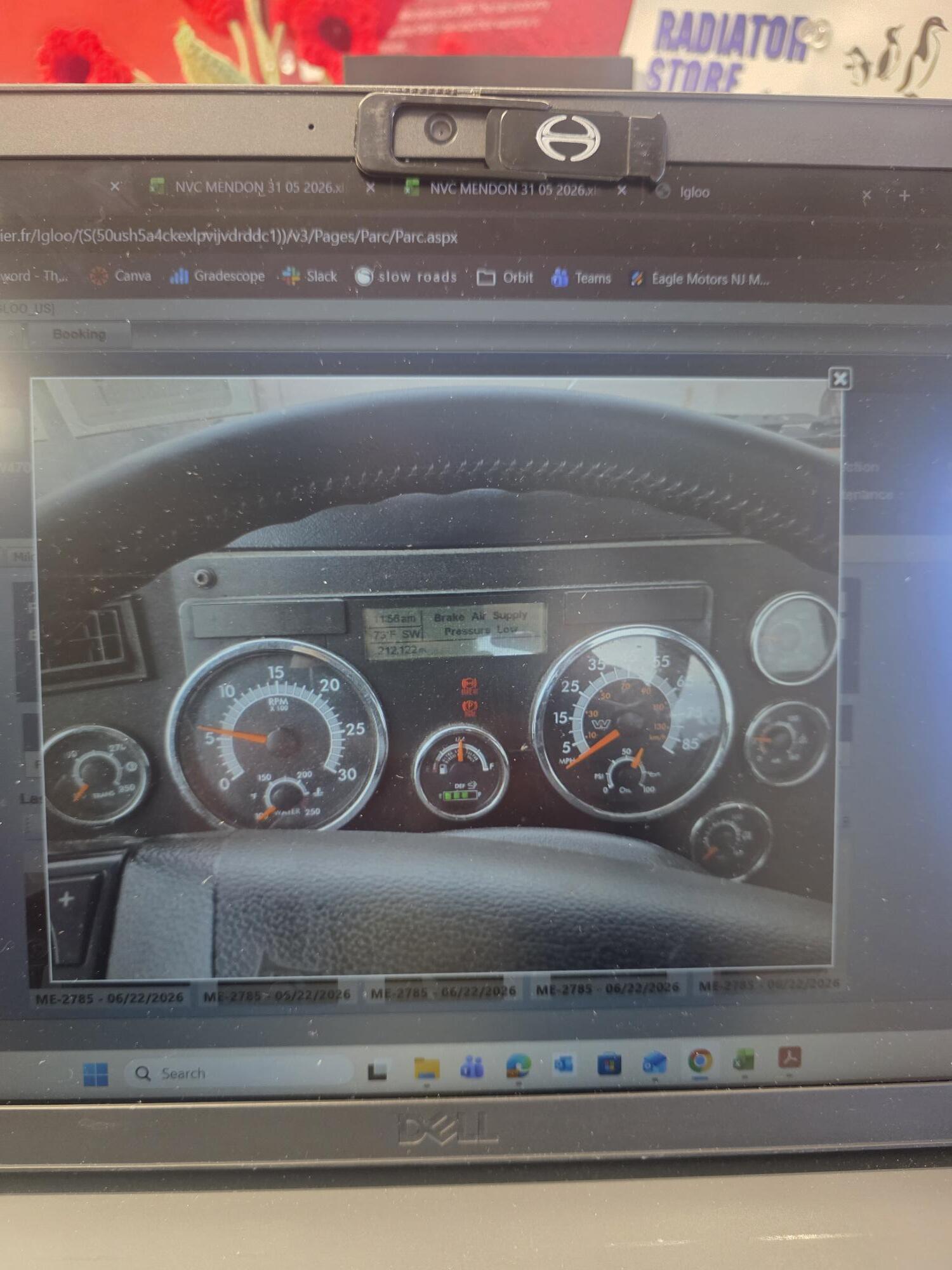
Task: Open the Slack bookmark
Action: tap(310, 276)
